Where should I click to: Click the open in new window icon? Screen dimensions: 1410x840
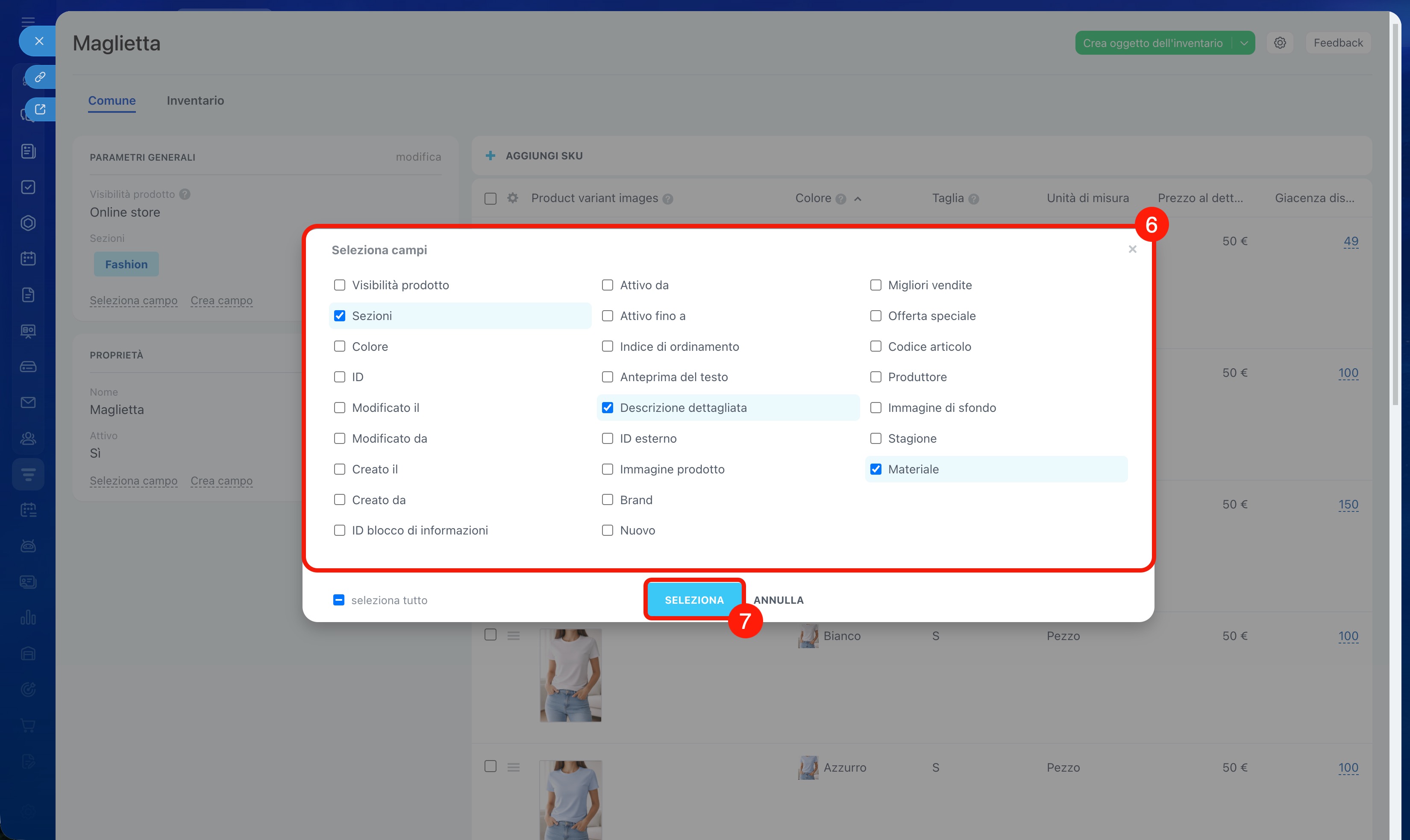(40, 109)
